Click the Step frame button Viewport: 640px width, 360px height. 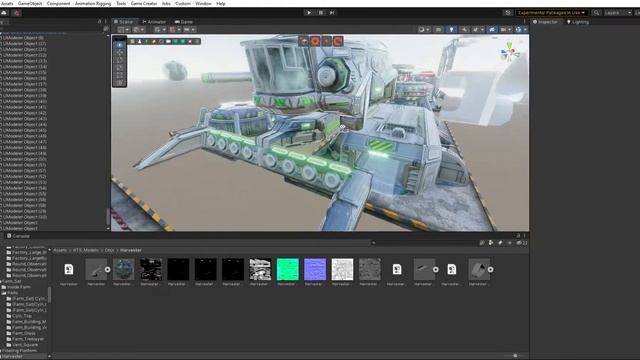332,13
